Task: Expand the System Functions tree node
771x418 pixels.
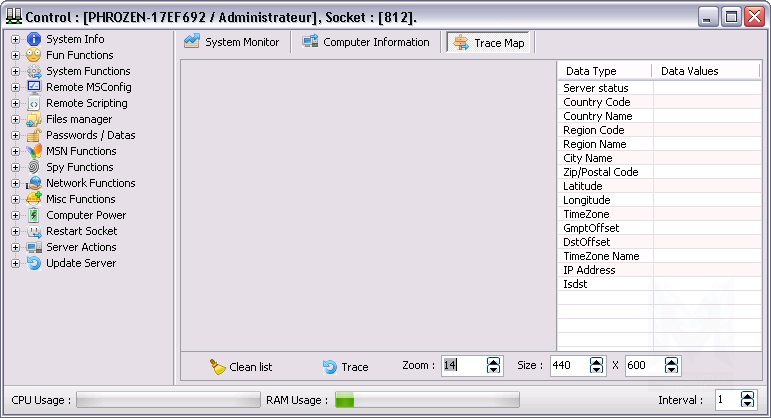Action: pos(15,71)
